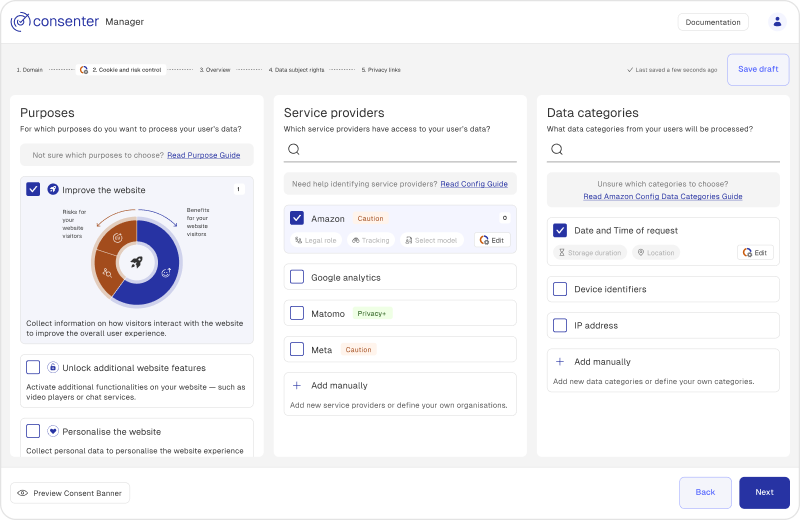Click the Purposes heading
800x520 pixels.
(47, 113)
